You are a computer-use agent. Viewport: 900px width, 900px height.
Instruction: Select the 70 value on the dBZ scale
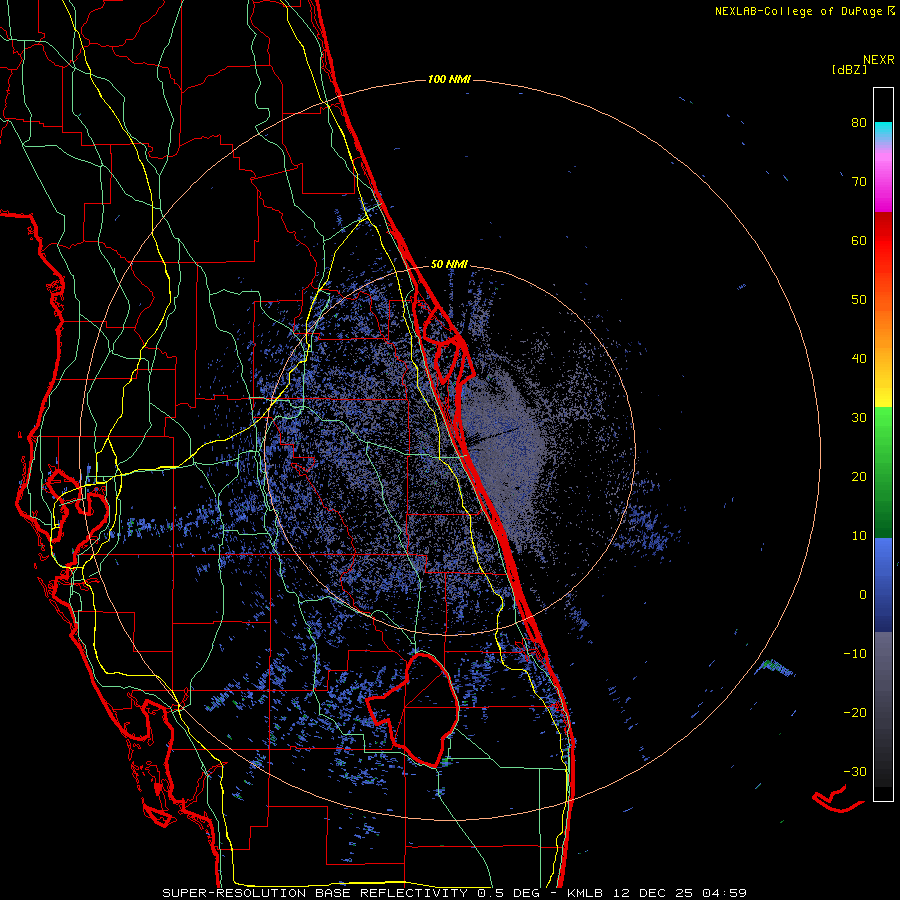coord(859,181)
